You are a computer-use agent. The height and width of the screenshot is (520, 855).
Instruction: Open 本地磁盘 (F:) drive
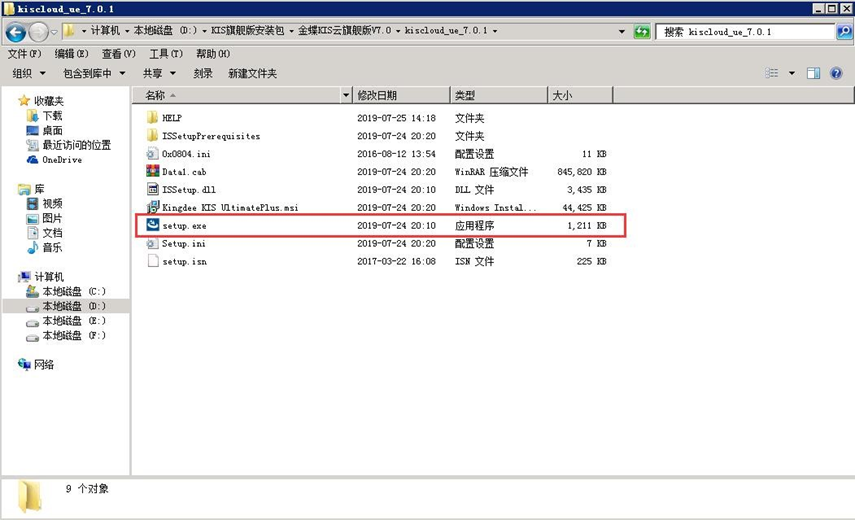pos(74,336)
